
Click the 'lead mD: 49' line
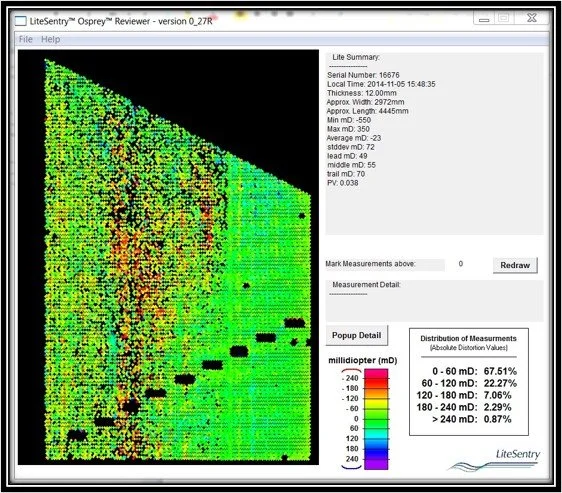[347, 156]
